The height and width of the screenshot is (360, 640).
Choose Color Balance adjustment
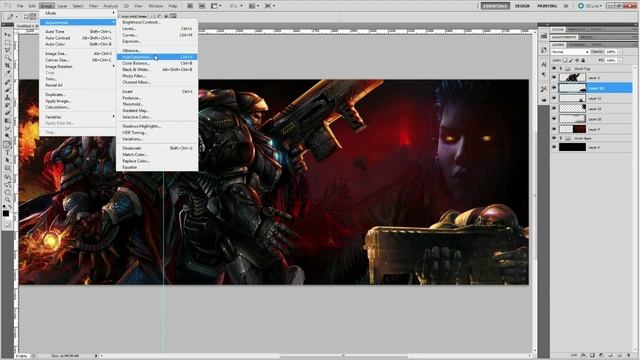click(157, 63)
